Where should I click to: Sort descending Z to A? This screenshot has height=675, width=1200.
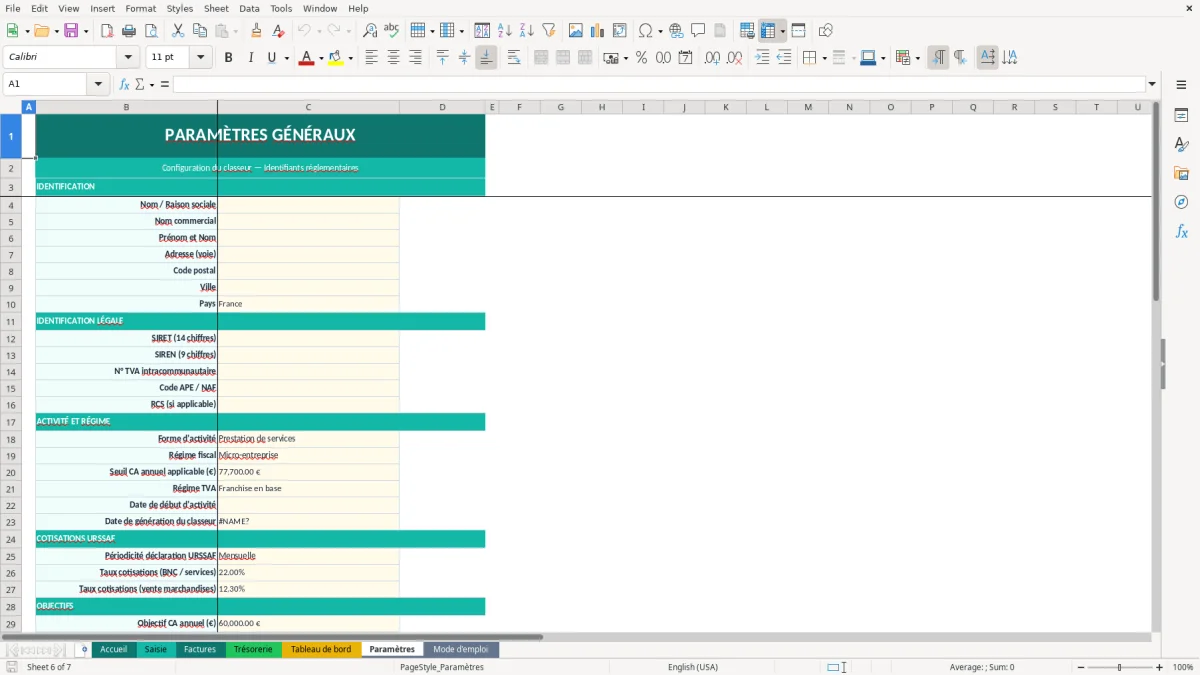pyautogui.click(x=527, y=31)
